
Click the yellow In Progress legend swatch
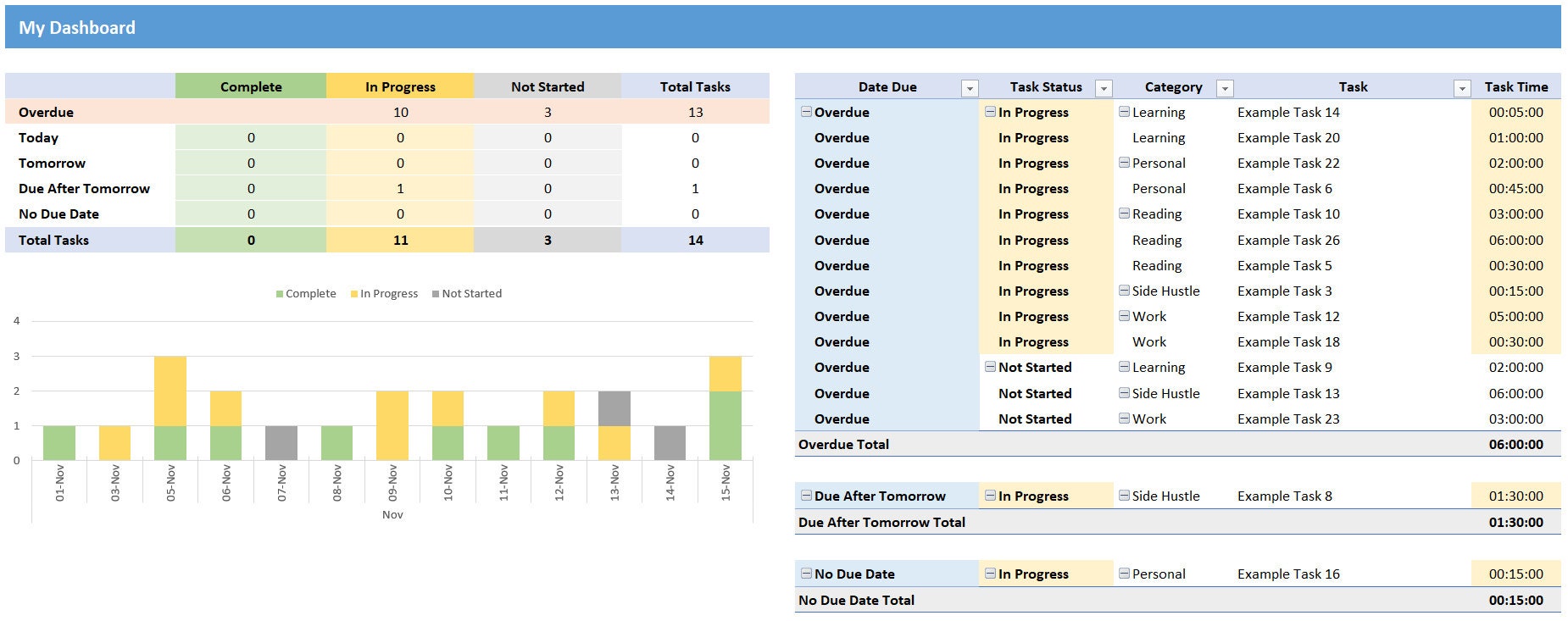point(354,294)
